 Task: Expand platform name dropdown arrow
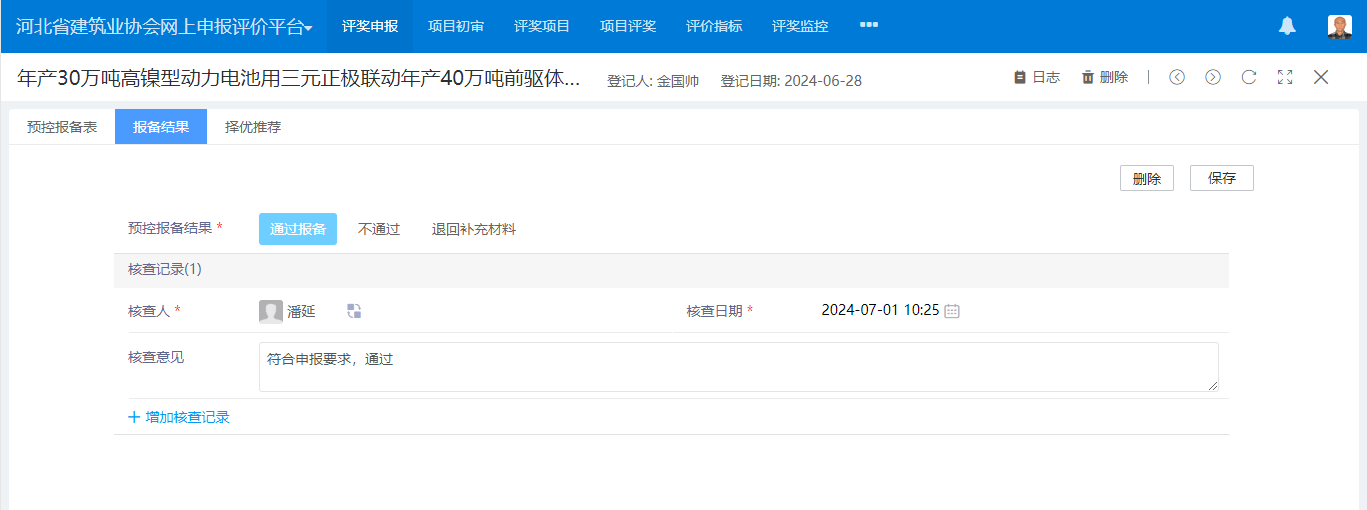click(309, 29)
